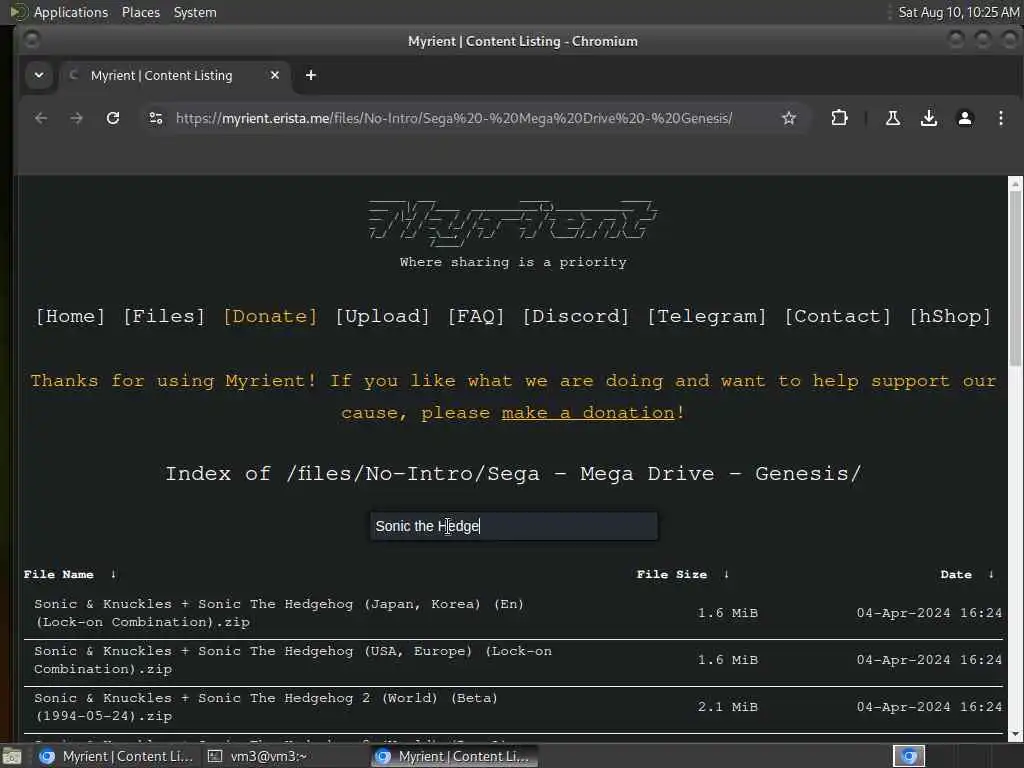Click the Index of /files/No-Intro heading
1024x768 pixels.
click(513, 473)
